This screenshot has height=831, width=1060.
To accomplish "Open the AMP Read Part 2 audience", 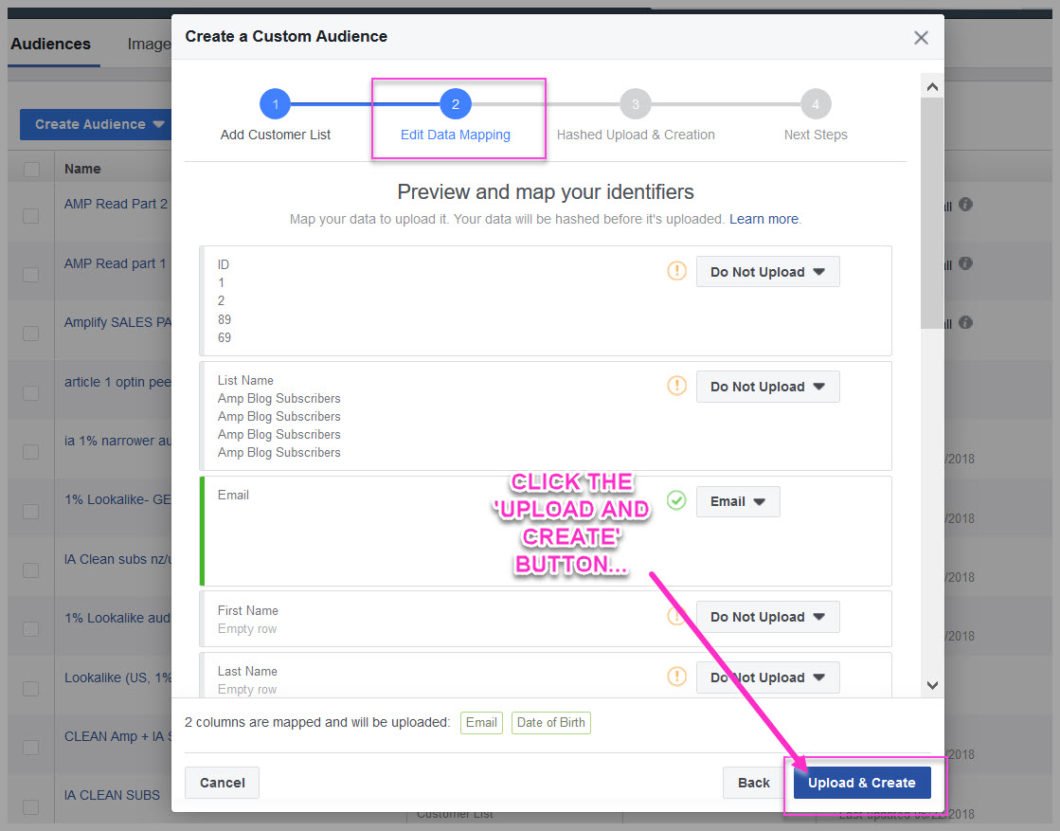I will 116,204.
